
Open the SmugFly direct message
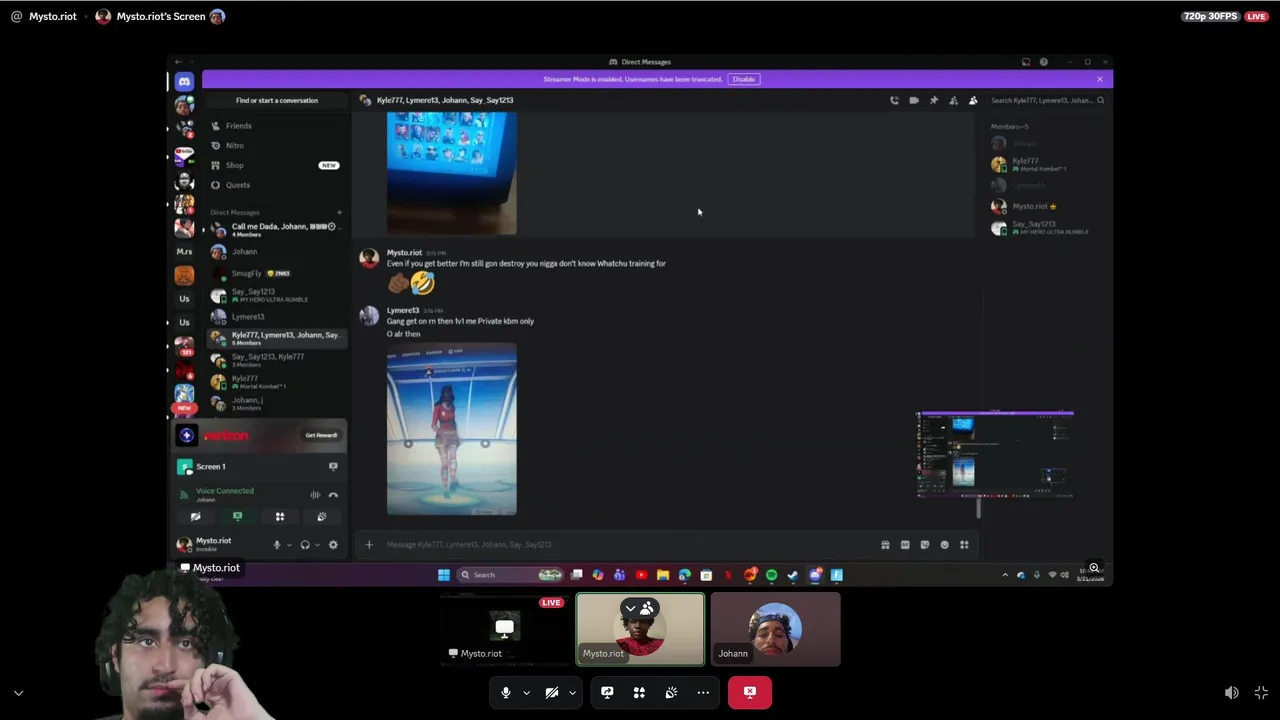[x=276, y=273]
